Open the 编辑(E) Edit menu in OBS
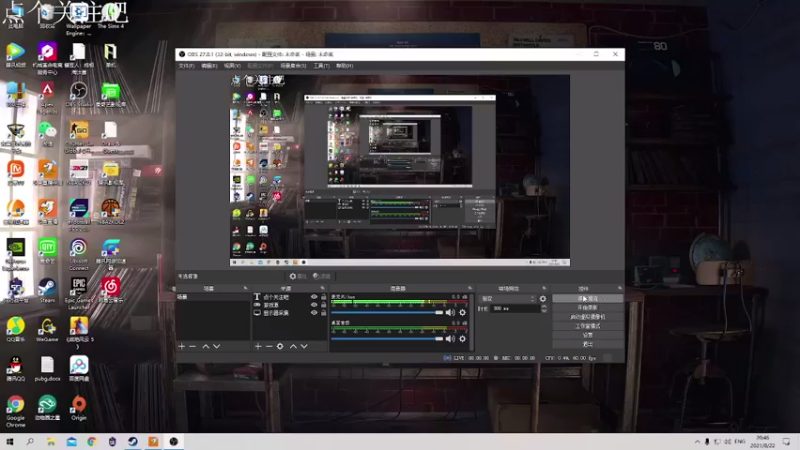The image size is (800, 450). point(209,66)
